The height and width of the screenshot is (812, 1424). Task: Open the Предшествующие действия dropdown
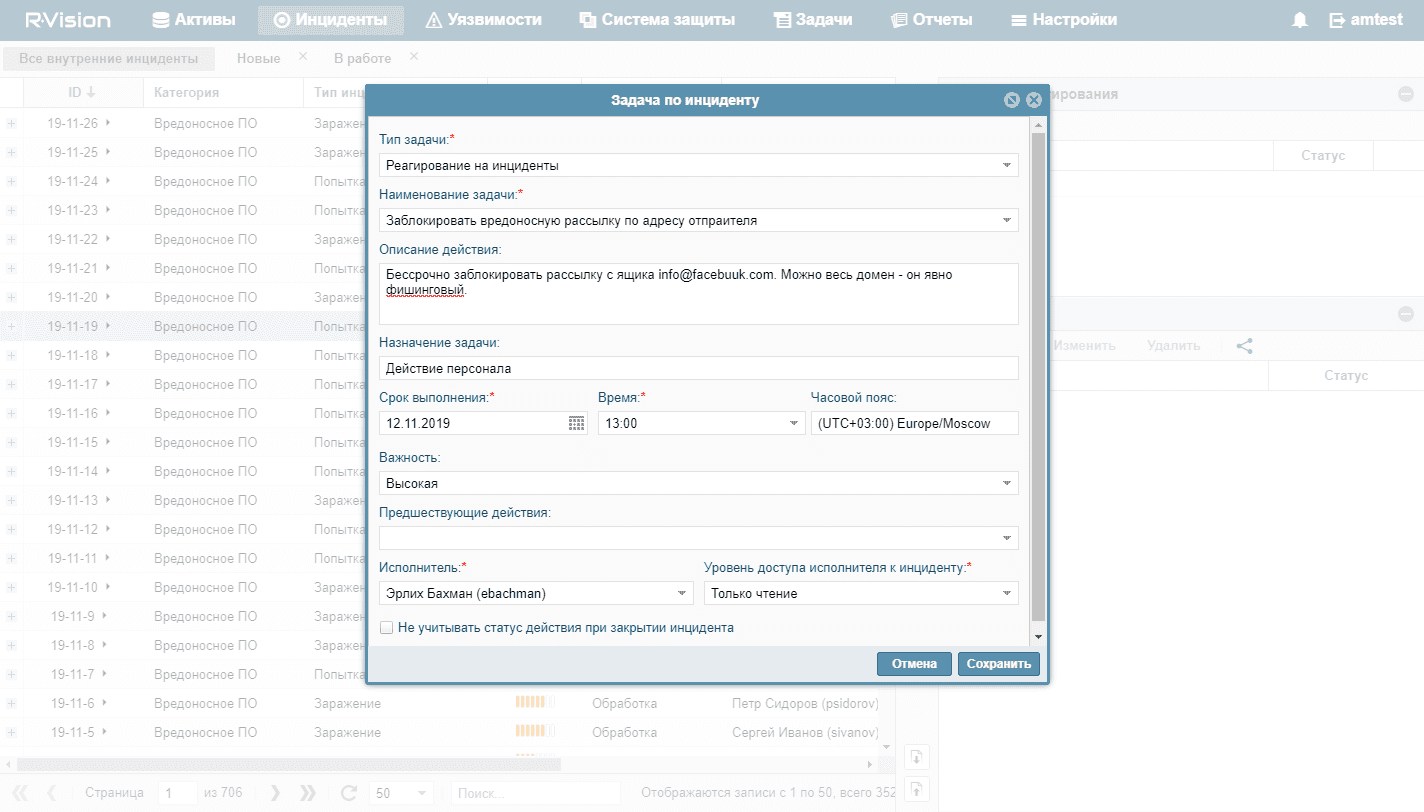pyautogui.click(x=1006, y=538)
